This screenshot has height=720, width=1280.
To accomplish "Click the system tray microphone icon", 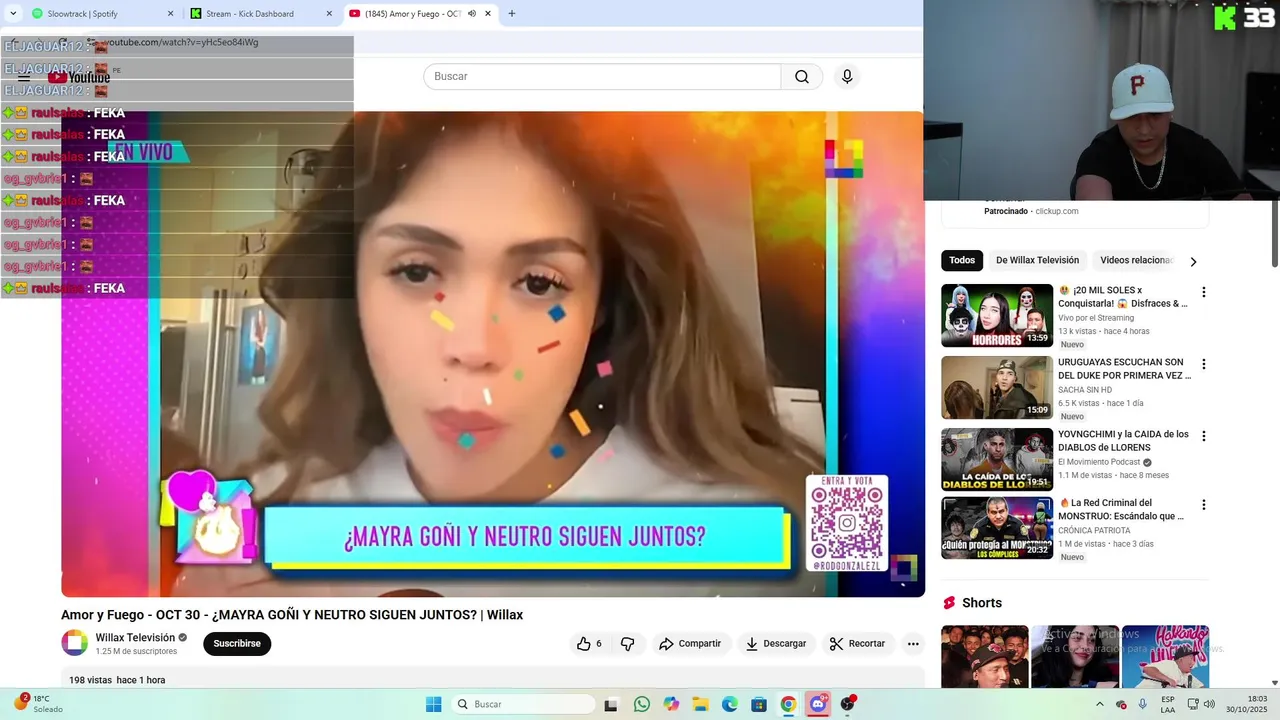I will pos(1142,704).
